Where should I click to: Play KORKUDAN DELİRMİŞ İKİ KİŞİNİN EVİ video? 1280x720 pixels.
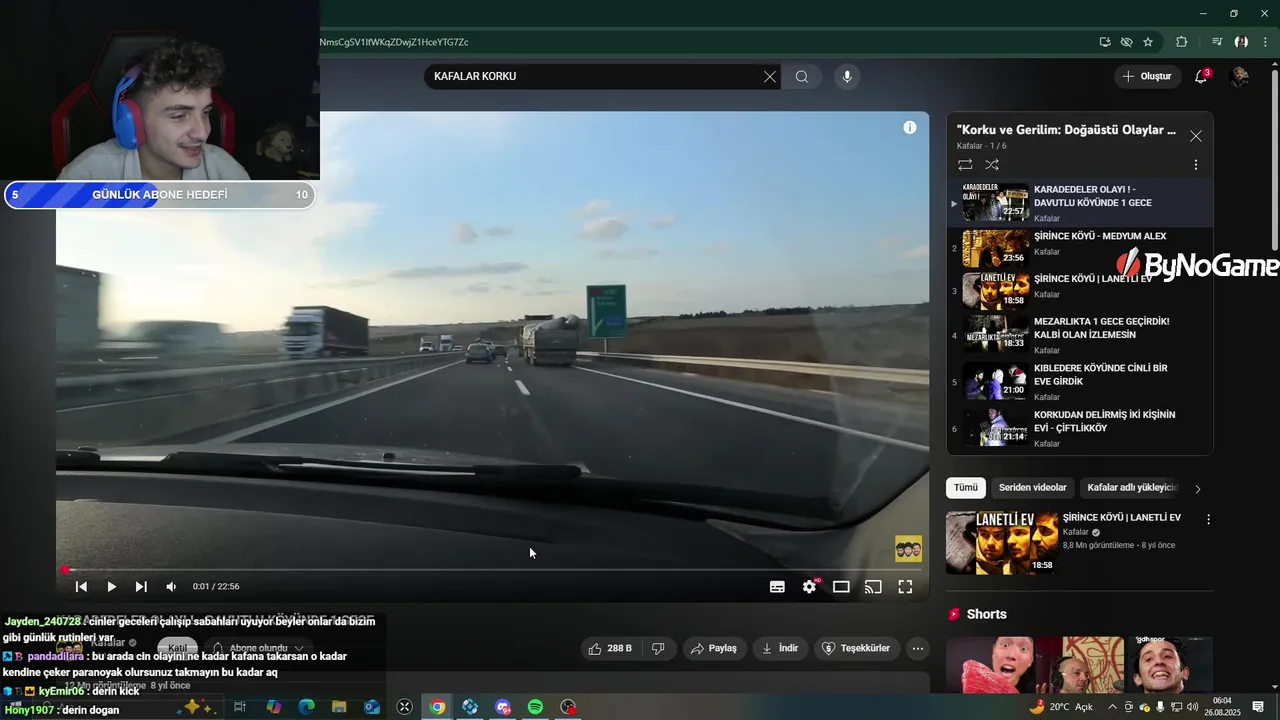(1080, 428)
